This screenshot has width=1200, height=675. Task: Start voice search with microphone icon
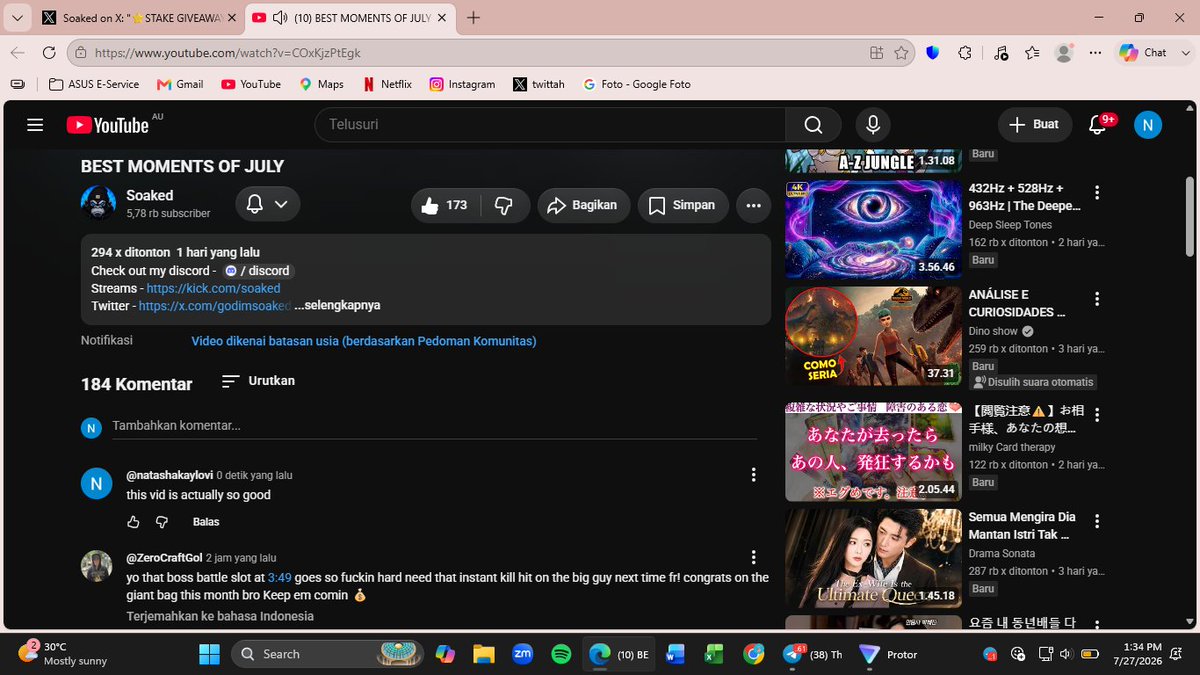pos(873,125)
